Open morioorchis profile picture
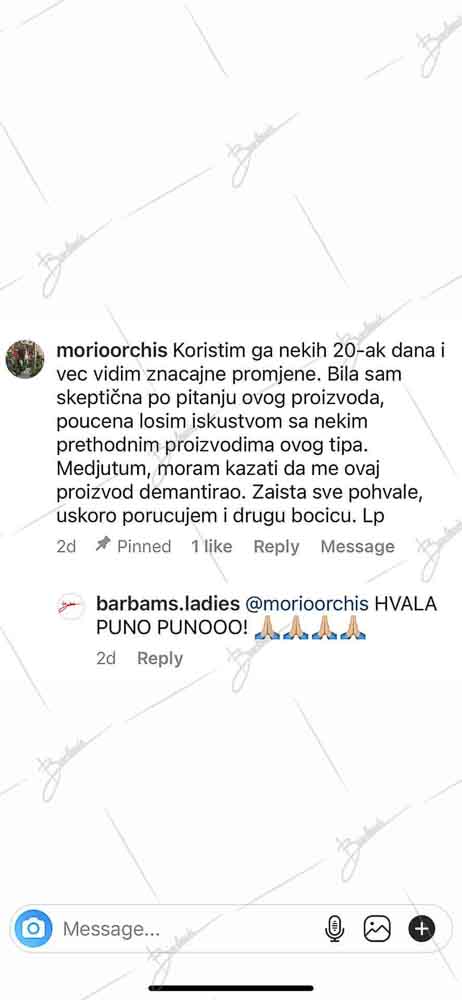Viewport: 462px width, 1000px height. (25, 359)
